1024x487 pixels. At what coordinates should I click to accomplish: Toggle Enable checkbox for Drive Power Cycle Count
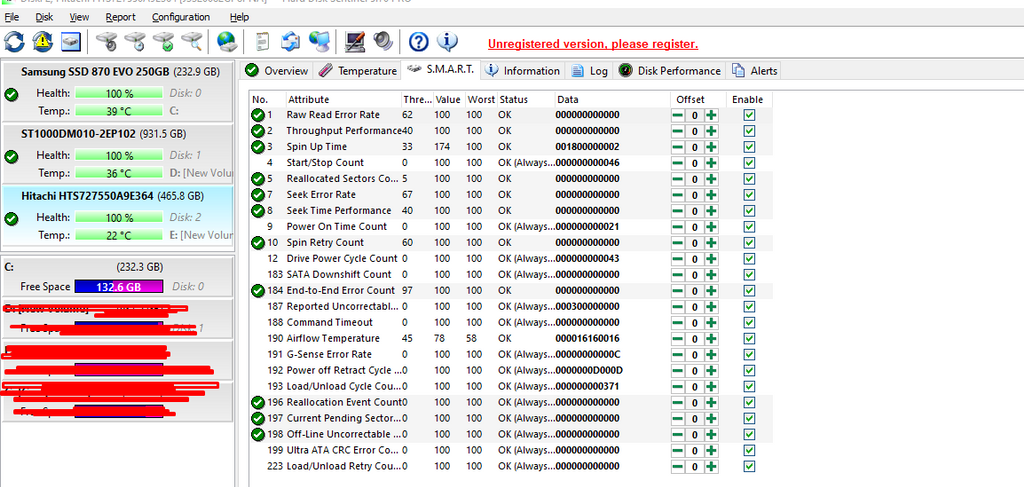tap(749, 259)
